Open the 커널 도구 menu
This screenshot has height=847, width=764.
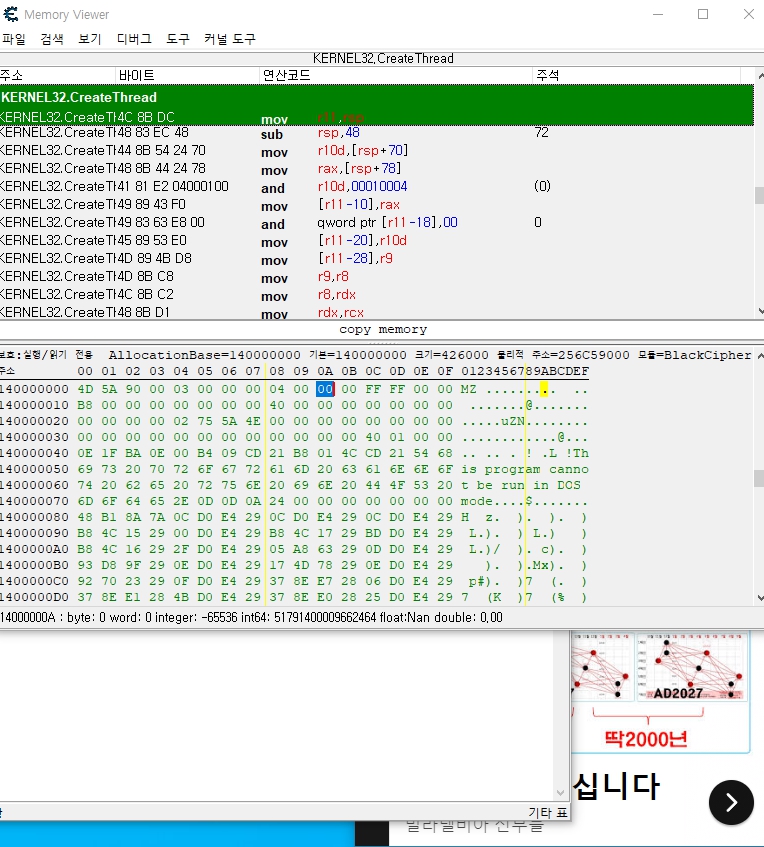tap(230, 39)
